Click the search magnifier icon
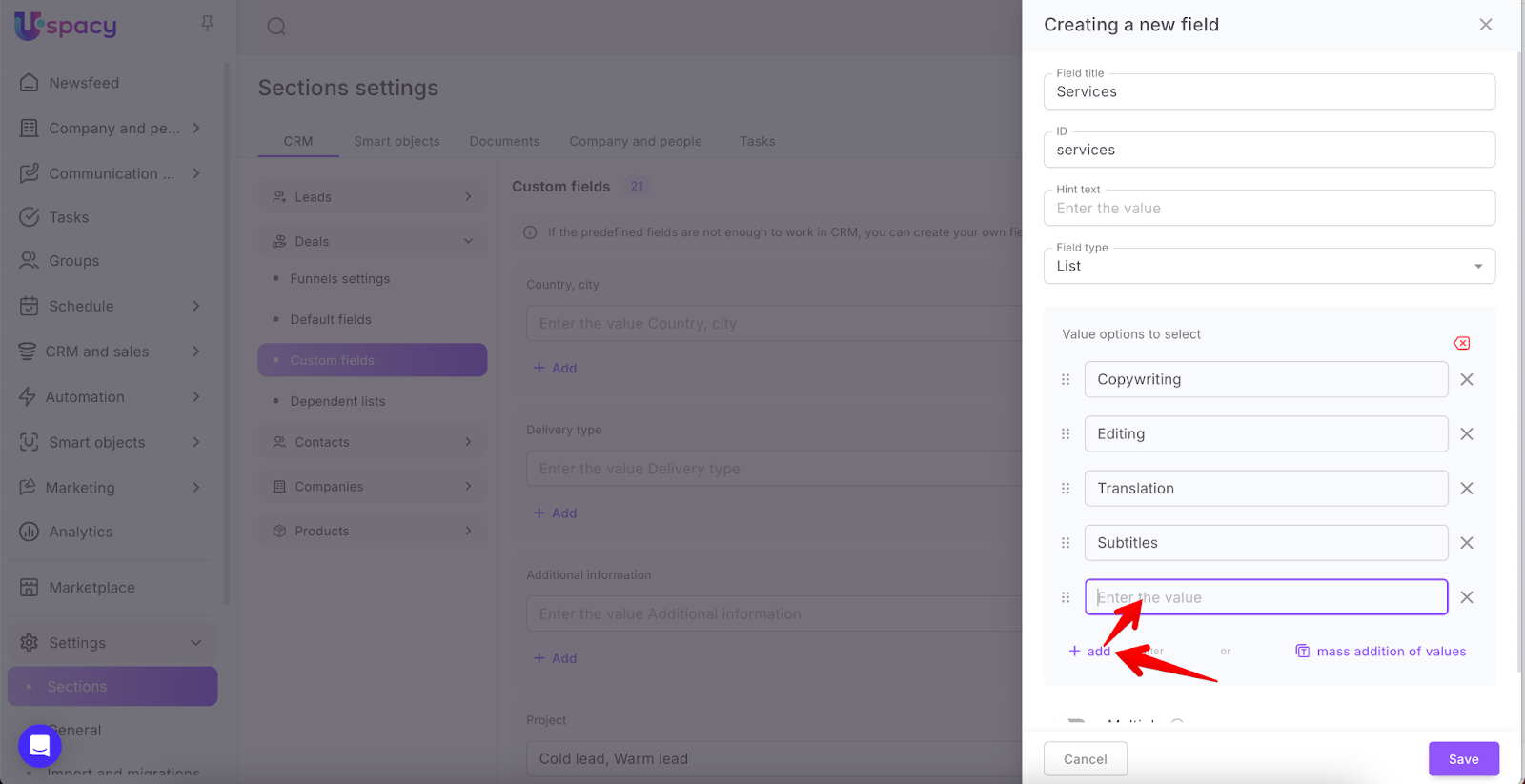1525x784 pixels. 276,27
